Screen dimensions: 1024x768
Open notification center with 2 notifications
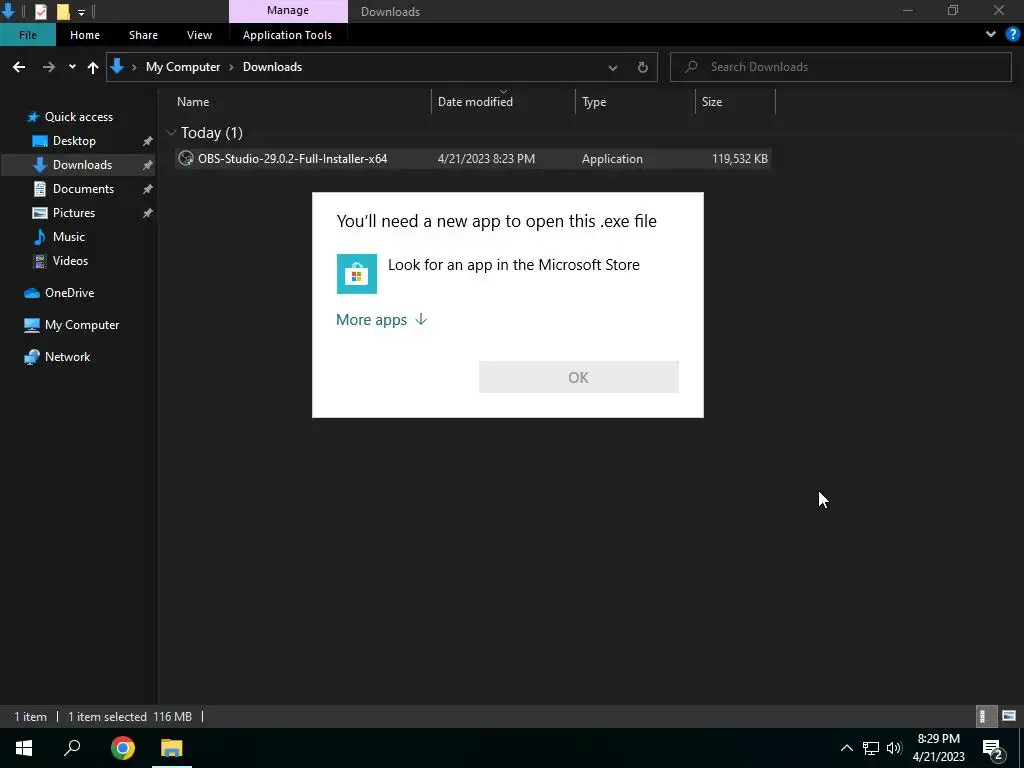coord(993,748)
